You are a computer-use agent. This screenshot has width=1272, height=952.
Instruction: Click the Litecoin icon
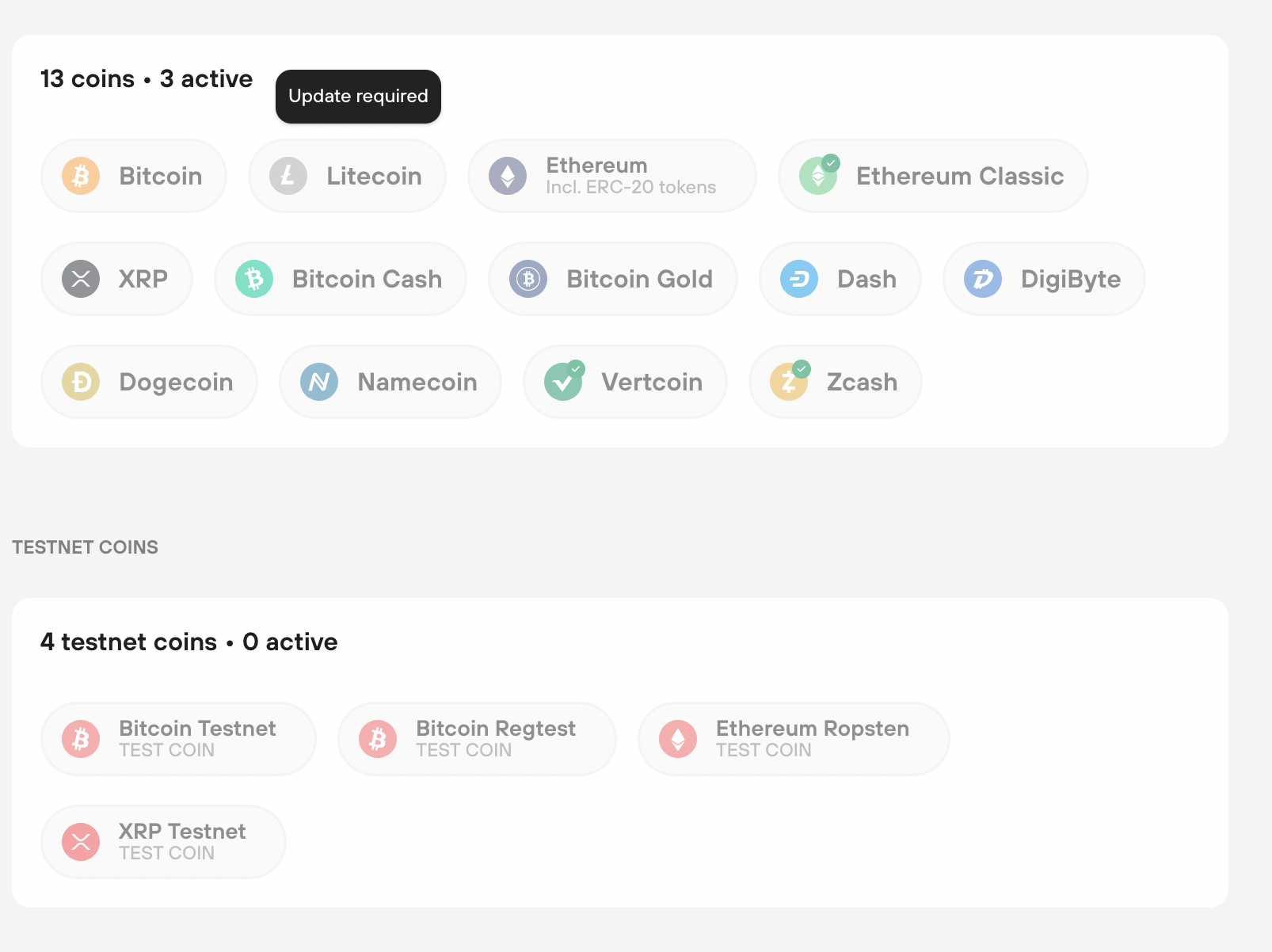[x=287, y=176]
